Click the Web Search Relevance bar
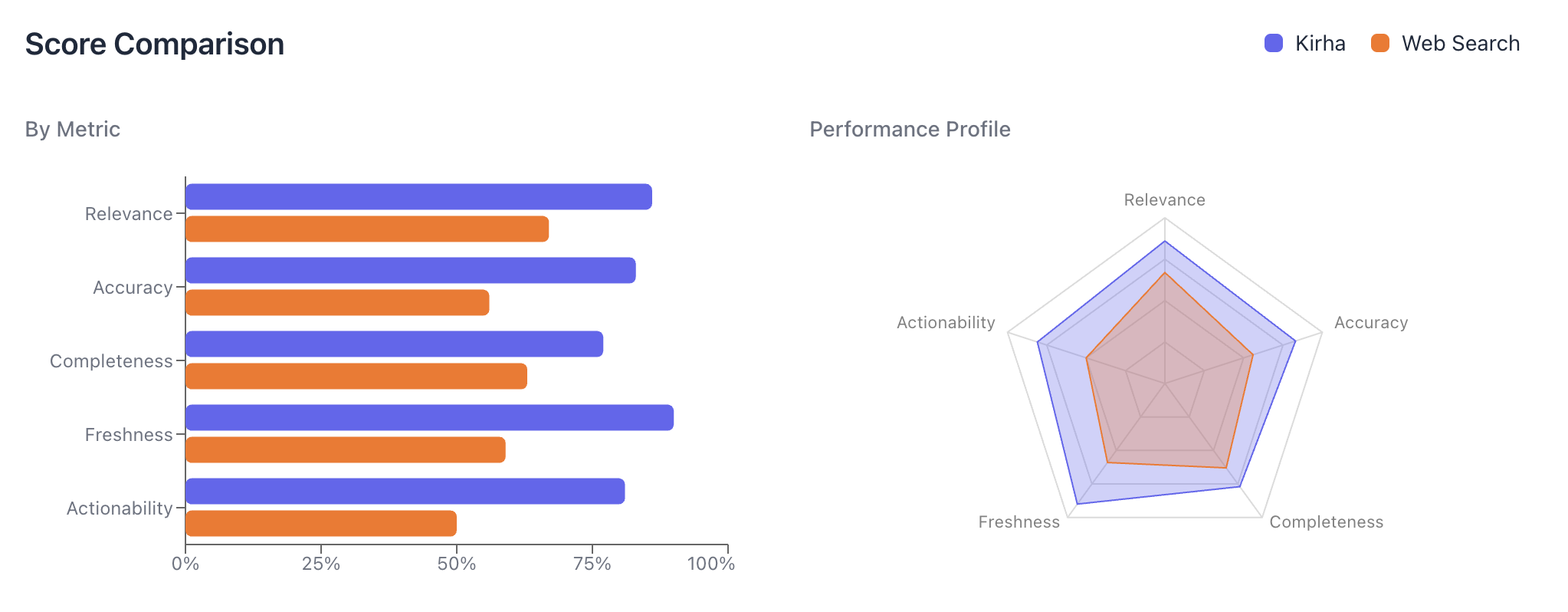Screen dimensions: 1568x612 pos(367,229)
